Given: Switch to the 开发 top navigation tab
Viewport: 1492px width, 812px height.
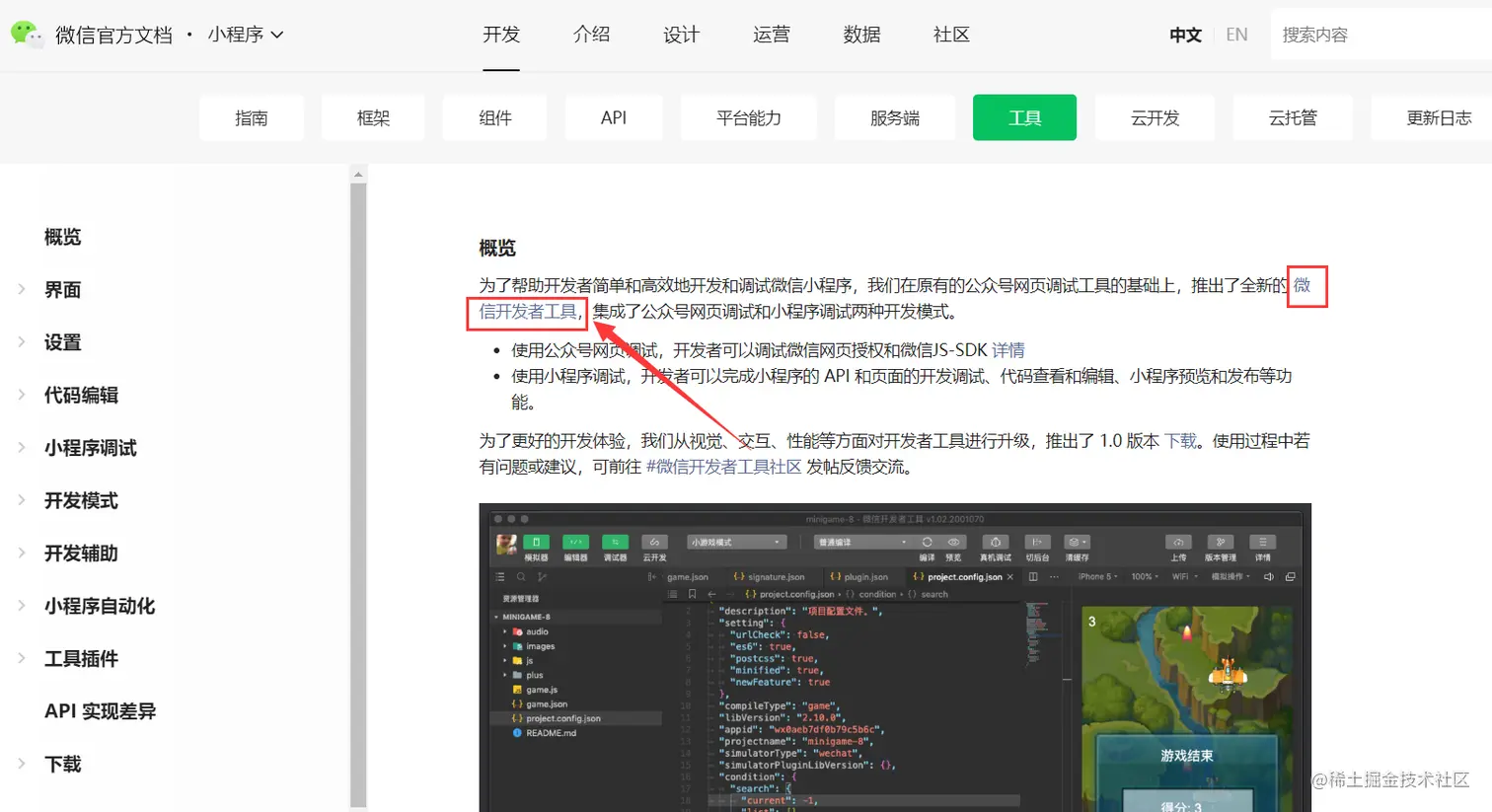Looking at the screenshot, I should coord(501,35).
